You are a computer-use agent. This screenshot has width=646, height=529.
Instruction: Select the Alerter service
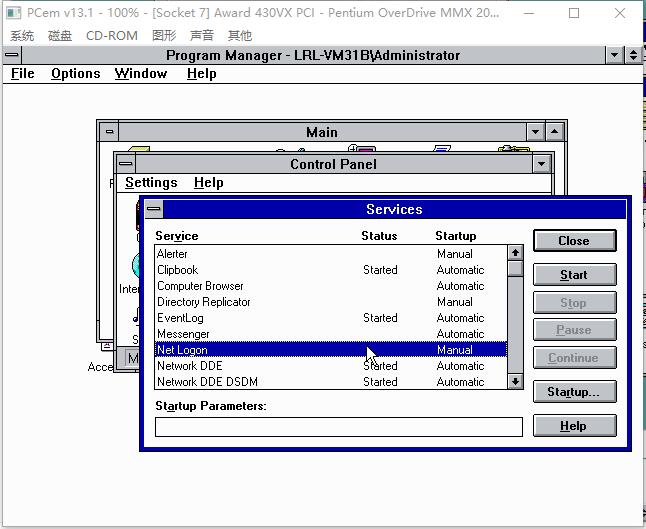coord(331,254)
